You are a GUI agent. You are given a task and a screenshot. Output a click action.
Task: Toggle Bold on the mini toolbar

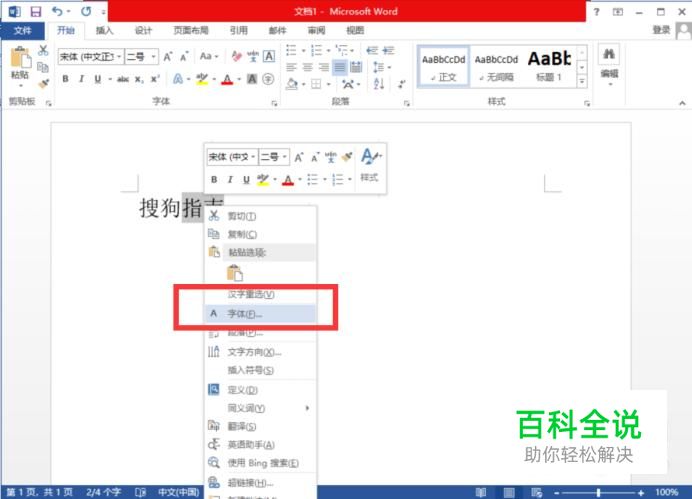click(214, 180)
